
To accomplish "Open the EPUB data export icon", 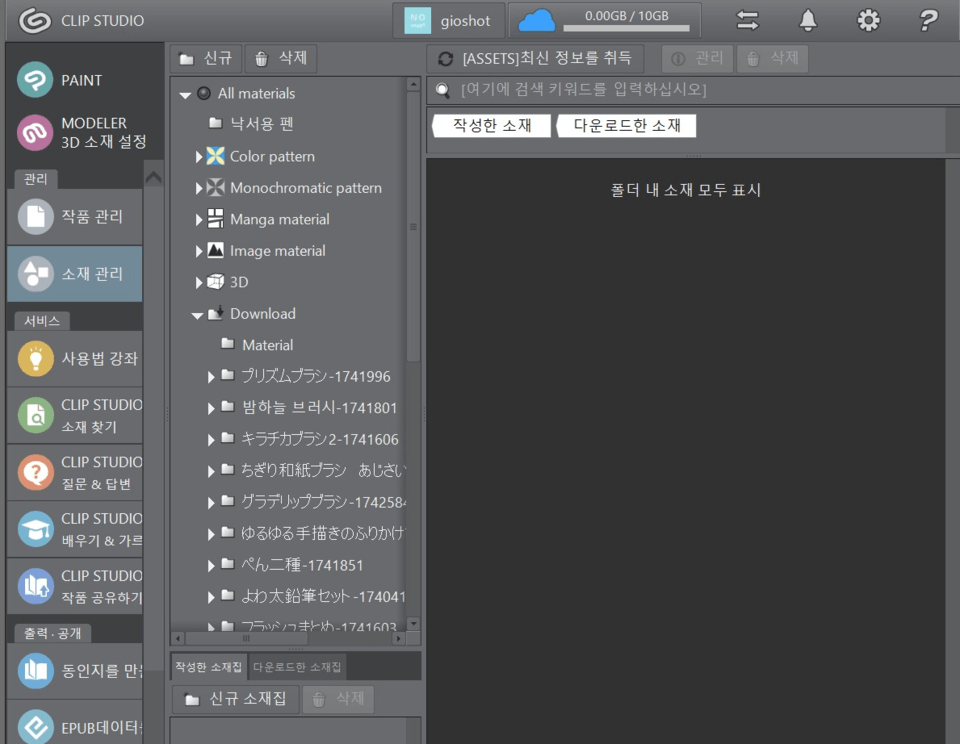I will tap(36, 726).
